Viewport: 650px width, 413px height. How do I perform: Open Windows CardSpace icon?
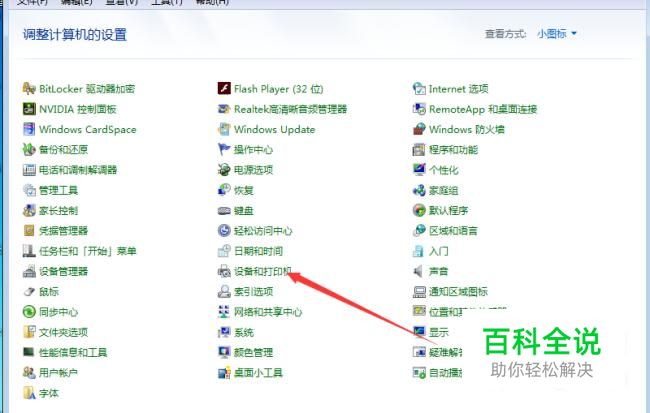tap(29, 129)
